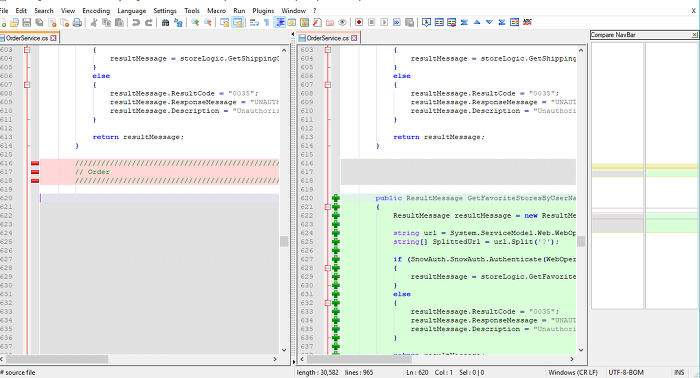Go to the next difference arrow
The height and width of the screenshot is (378, 700).
click(489, 22)
